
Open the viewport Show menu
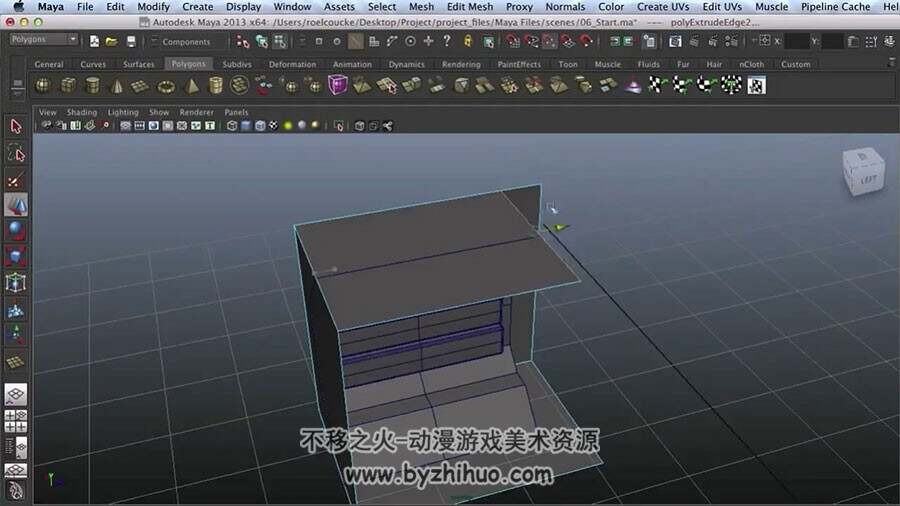point(159,112)
